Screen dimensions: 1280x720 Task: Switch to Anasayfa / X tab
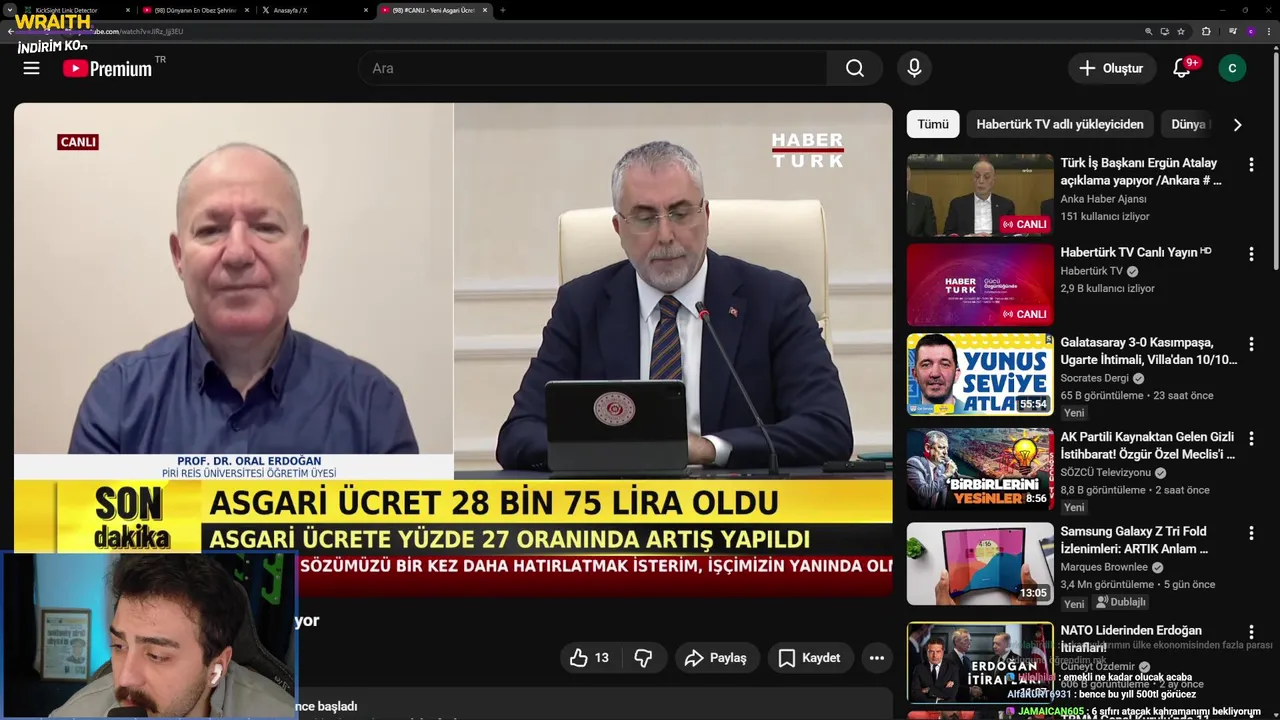(x=290, y=10)
